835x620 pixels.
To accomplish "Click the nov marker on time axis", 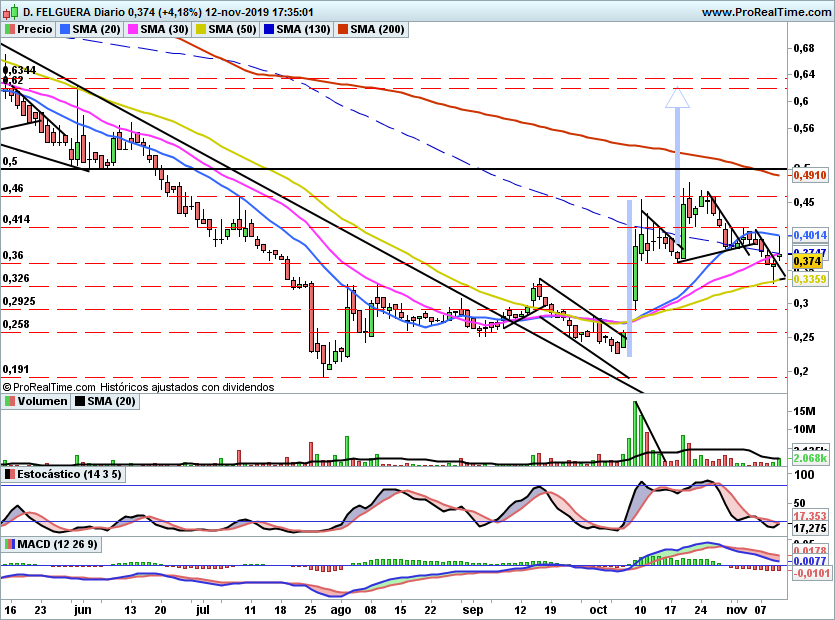I will pyautogui.click(x=736, y=610).
